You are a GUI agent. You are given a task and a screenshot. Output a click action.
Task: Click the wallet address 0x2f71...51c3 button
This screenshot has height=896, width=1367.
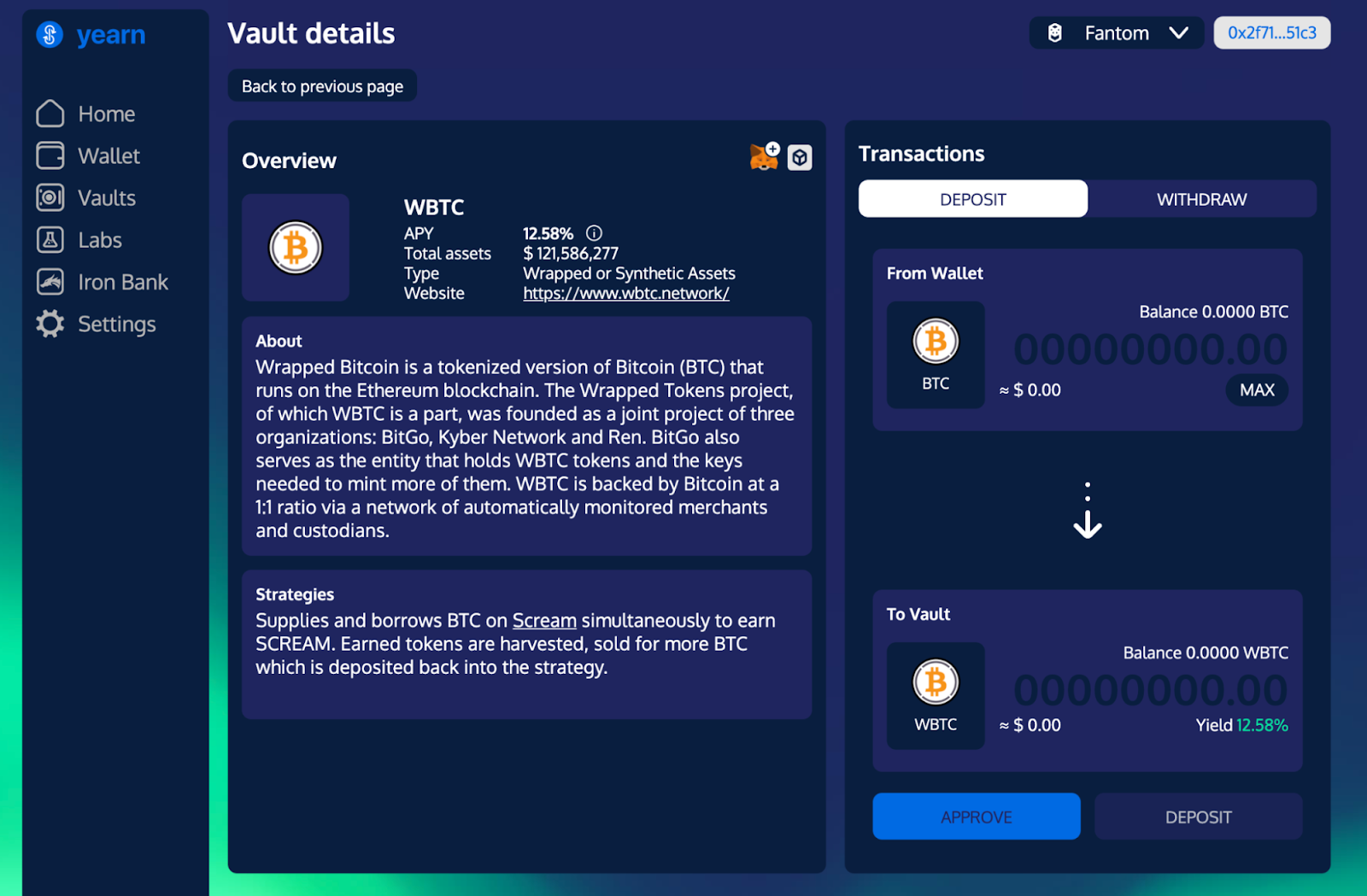[x=1272, y=33]
